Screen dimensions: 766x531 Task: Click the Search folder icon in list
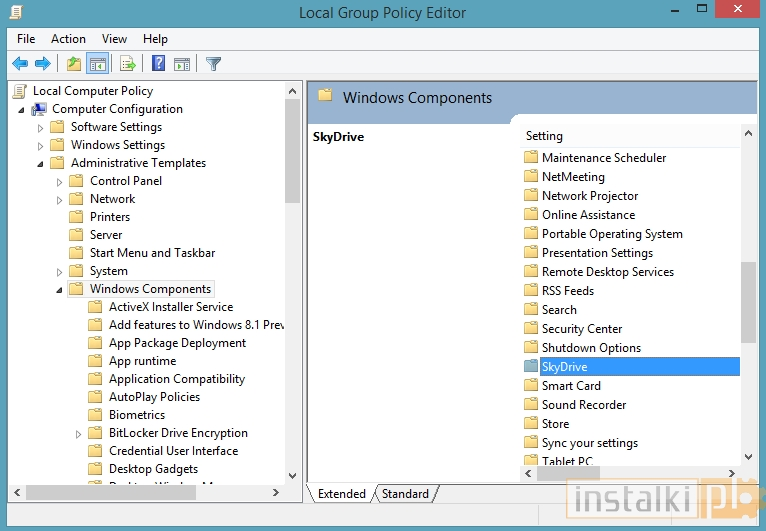click(531, 309)
